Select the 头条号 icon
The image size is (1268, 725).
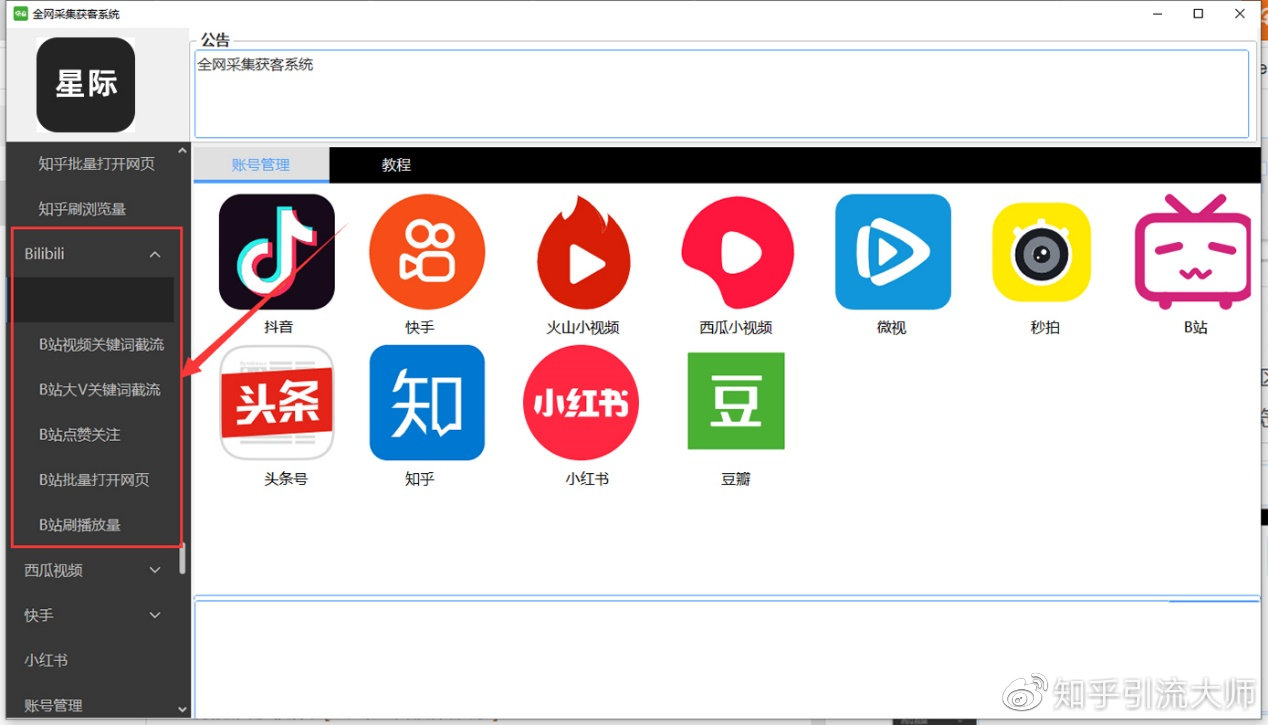click(x=277, y=403)
